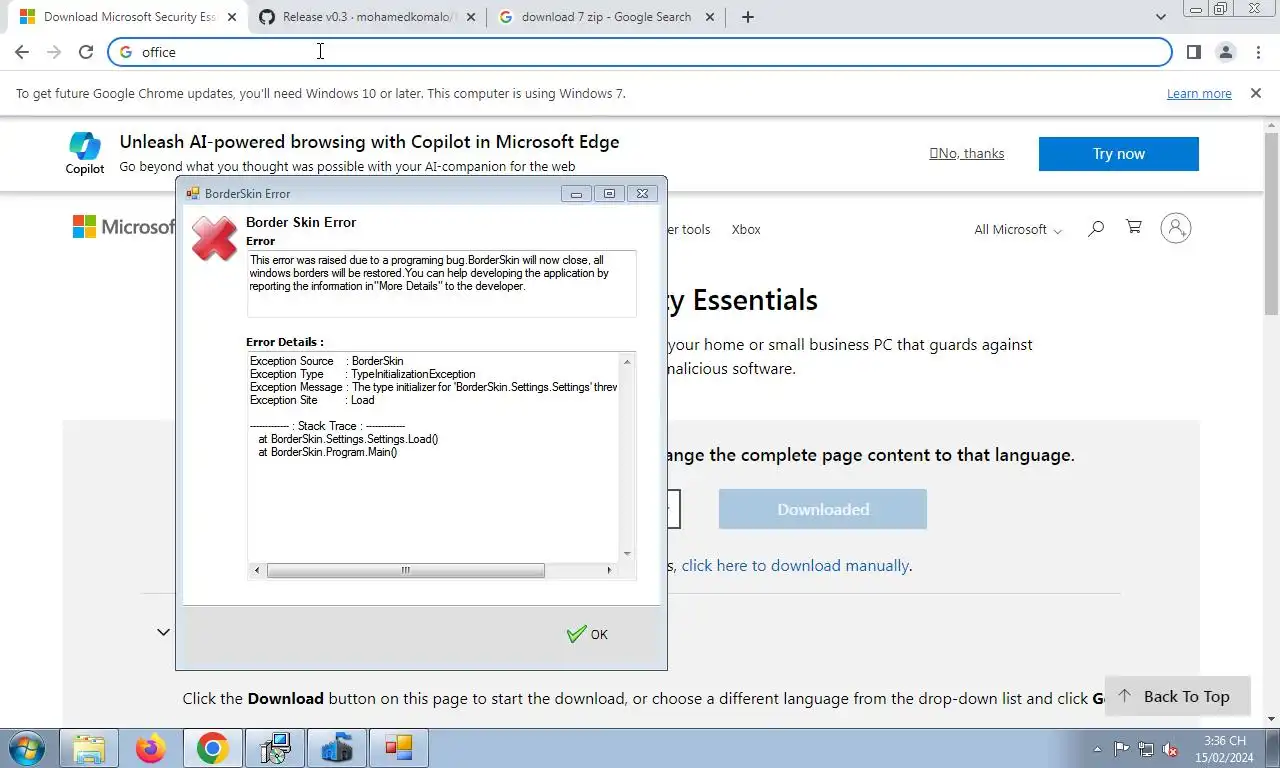Open the Xbox menu item
The width and height of the screenshot is (1280, 768).
(746, 229)
